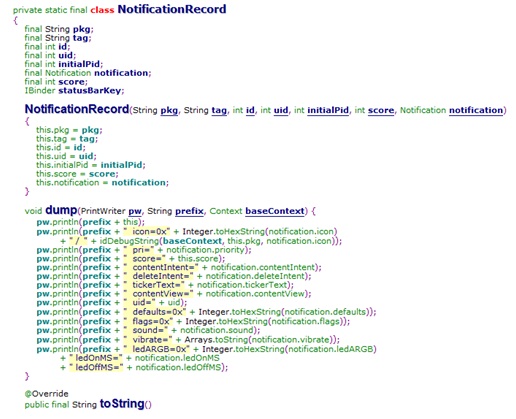This screenshot has height=419, width=516.
Task: Click the highlighted ' icon=0x' string literal
Action: [x=147, y=231]
